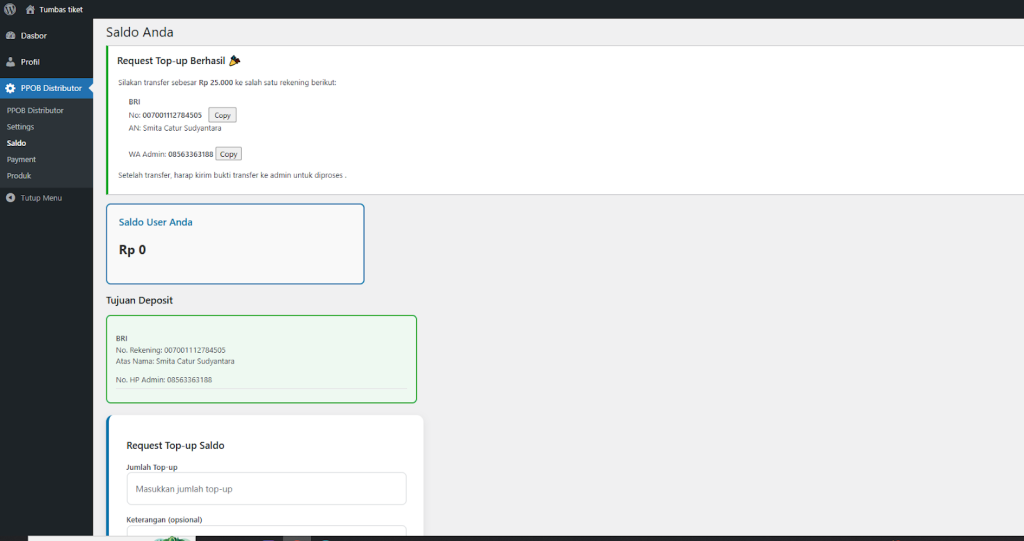Open the Produk submenu page

(x=19, y=175)
